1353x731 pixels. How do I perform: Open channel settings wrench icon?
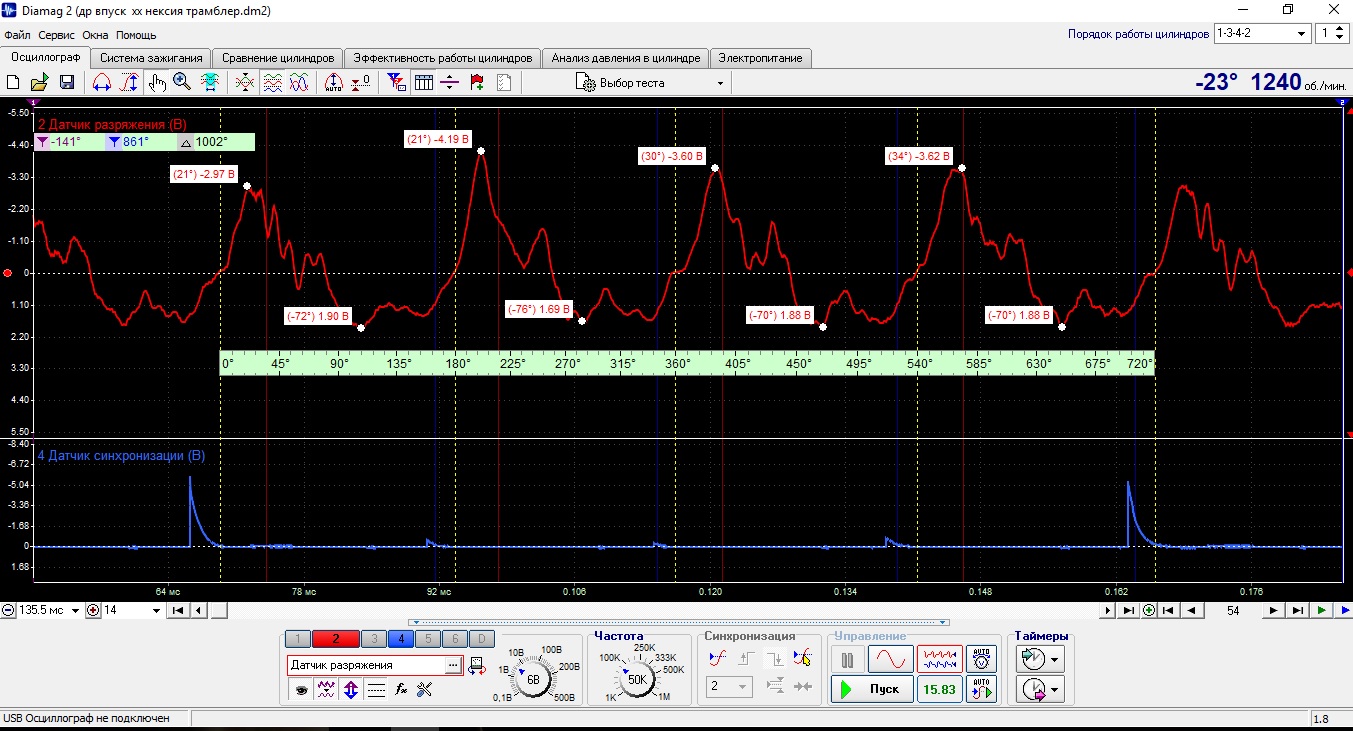click(424, 689)
